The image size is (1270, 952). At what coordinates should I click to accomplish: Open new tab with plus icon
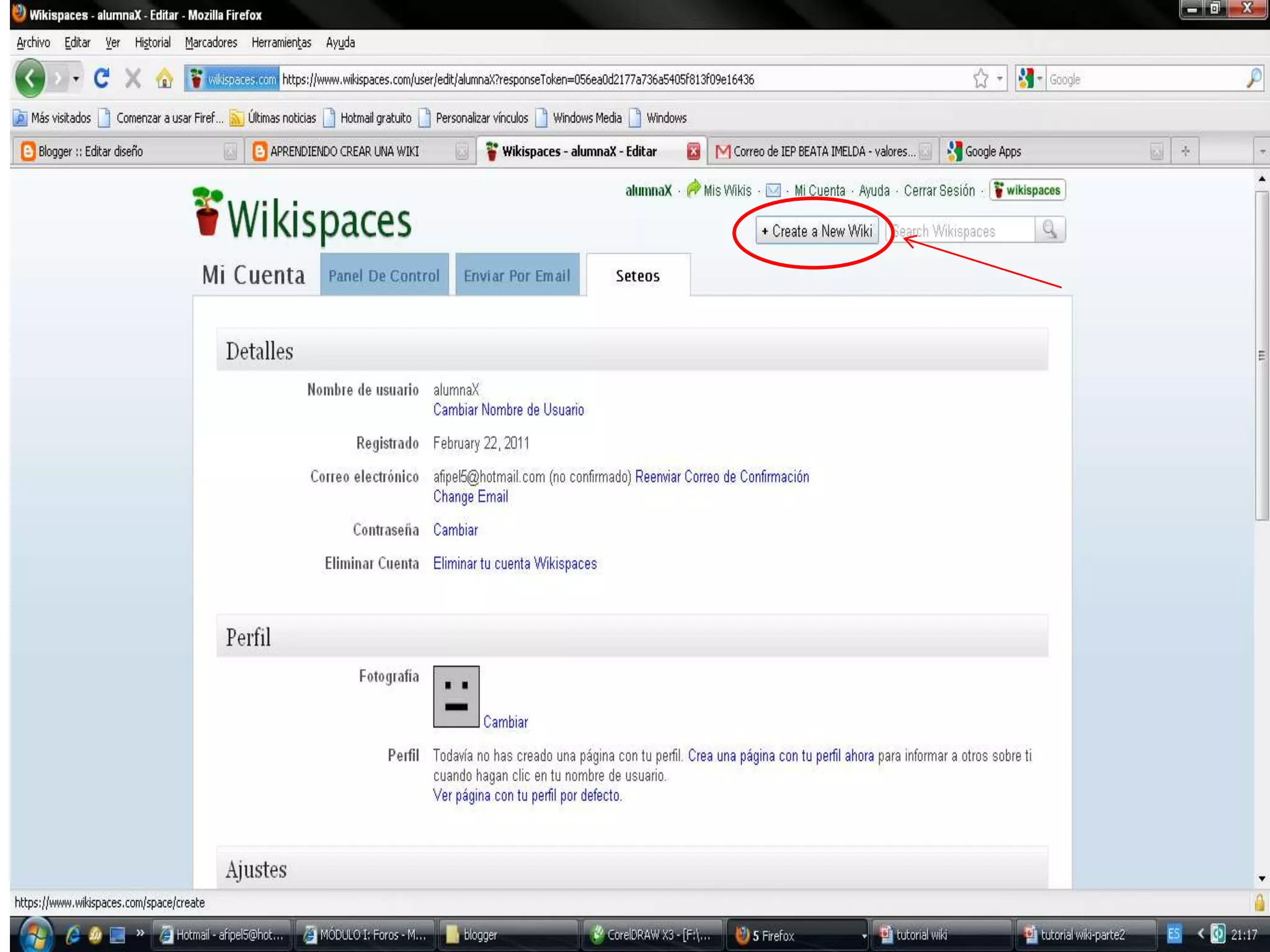pyautogui.click(x=1185, y=151)
